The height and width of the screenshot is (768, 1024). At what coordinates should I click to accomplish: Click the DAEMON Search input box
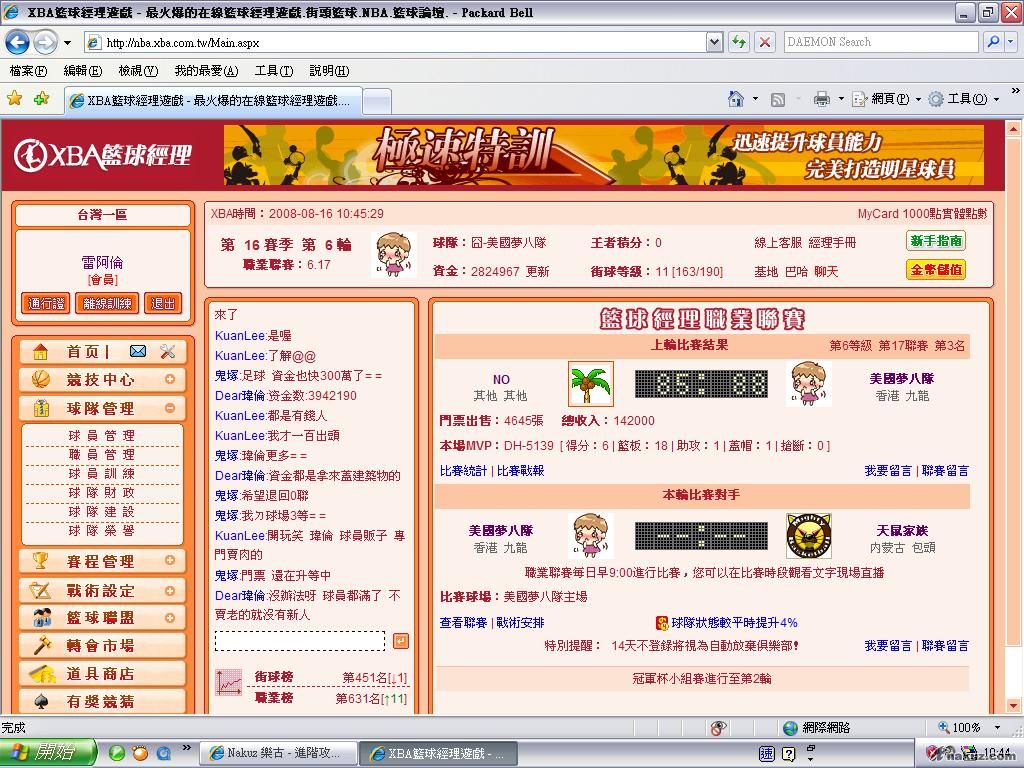(x=880, y=42)
